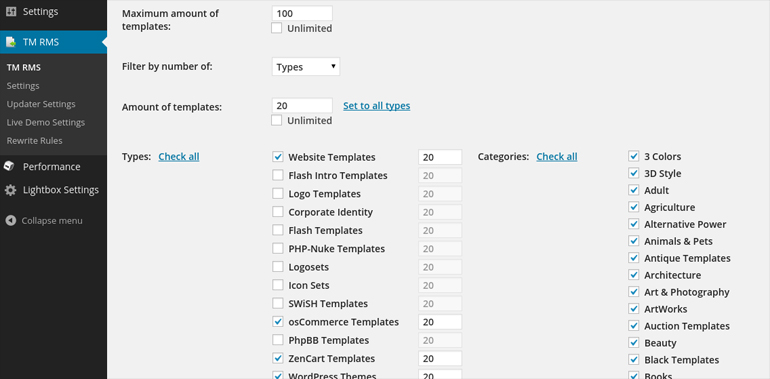Uncheck the Agriculture category
The height and width of the screenshot is (379, 770).
633,207
